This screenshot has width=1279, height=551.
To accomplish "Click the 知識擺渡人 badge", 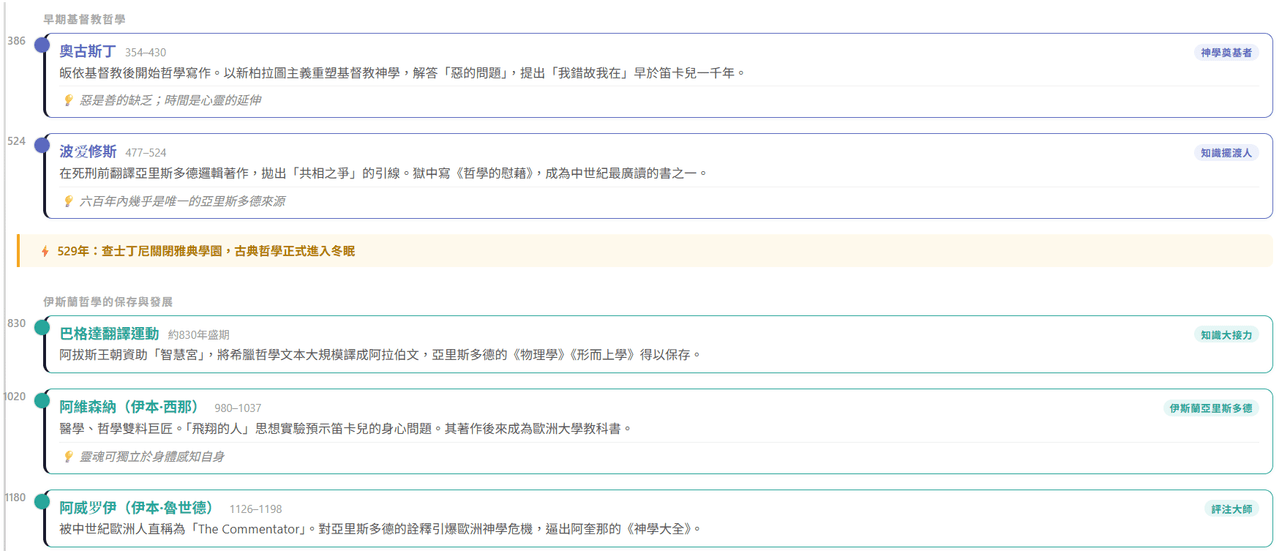I will (x=1225, y=153).
